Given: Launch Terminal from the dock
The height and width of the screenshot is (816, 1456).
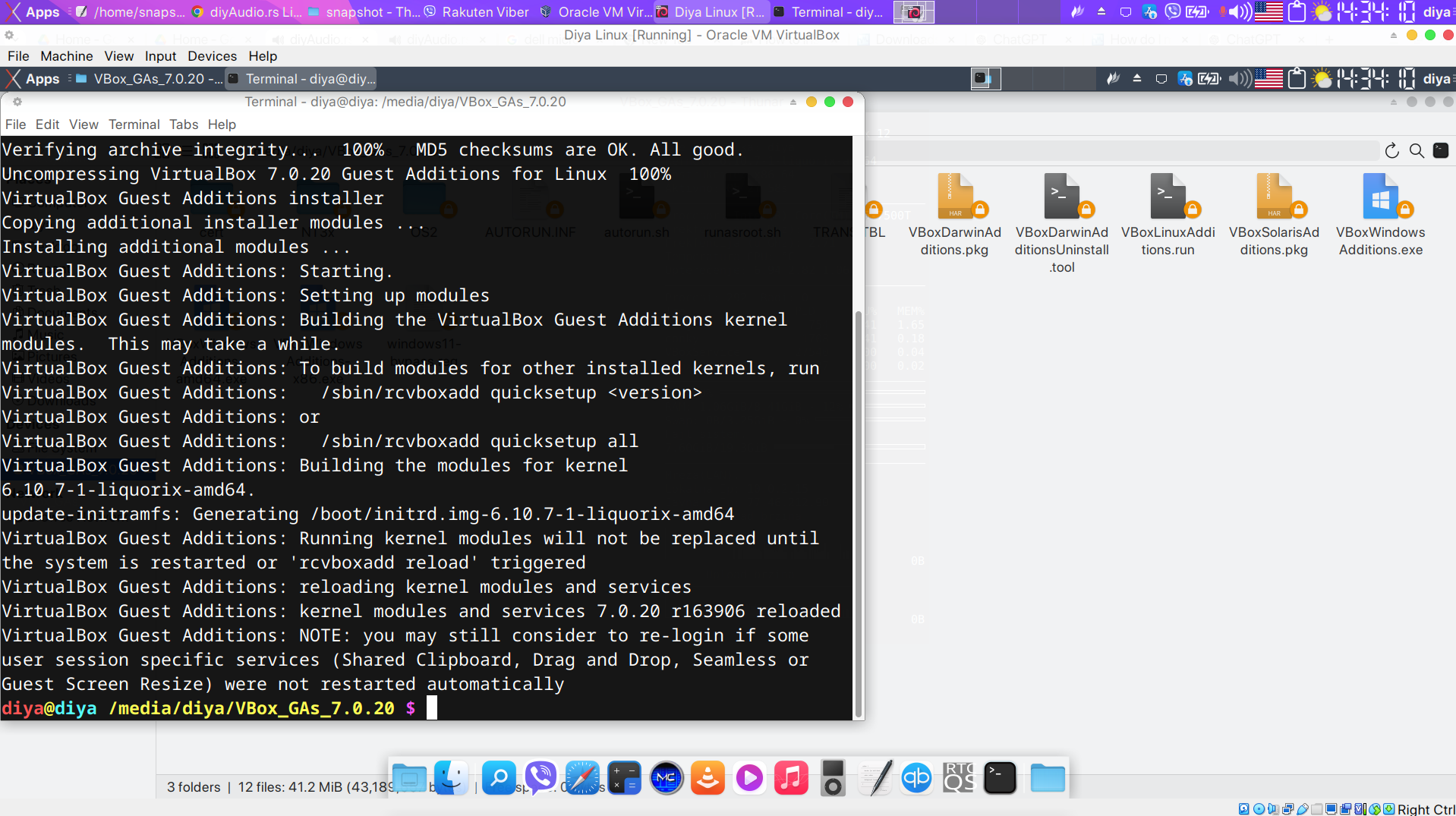Looking at the screenshot, I should [1000, 778].
